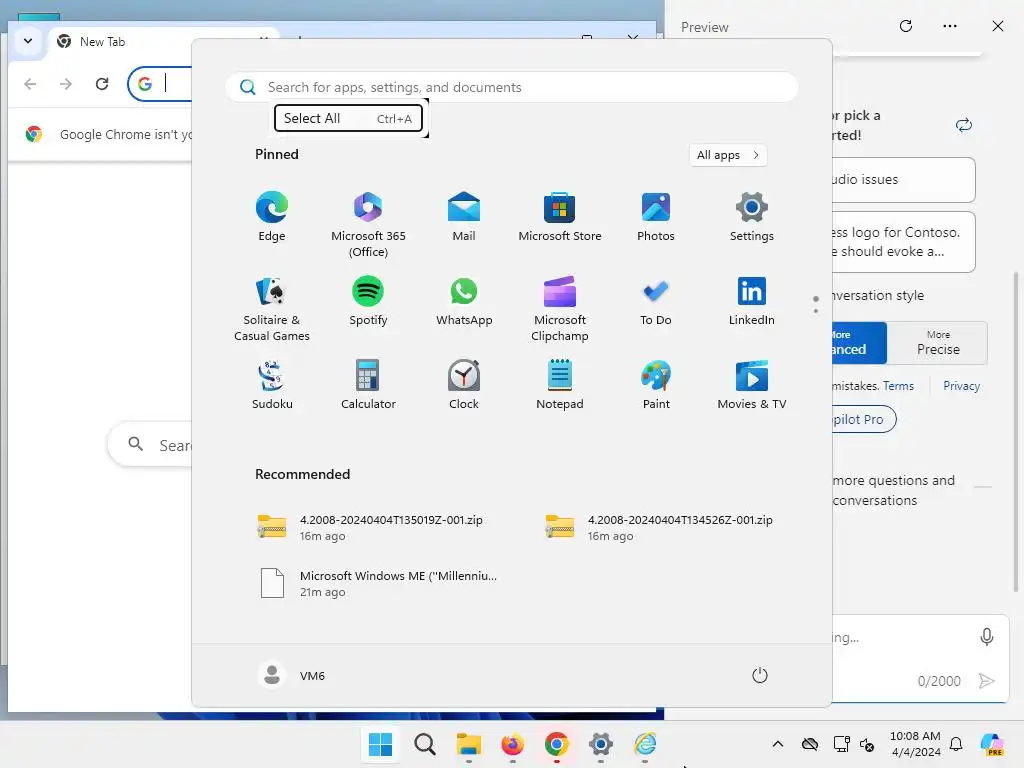Open LinkedIn pinned app
Viewport: 1024px width, 768px height.
[x=752, y=301]
